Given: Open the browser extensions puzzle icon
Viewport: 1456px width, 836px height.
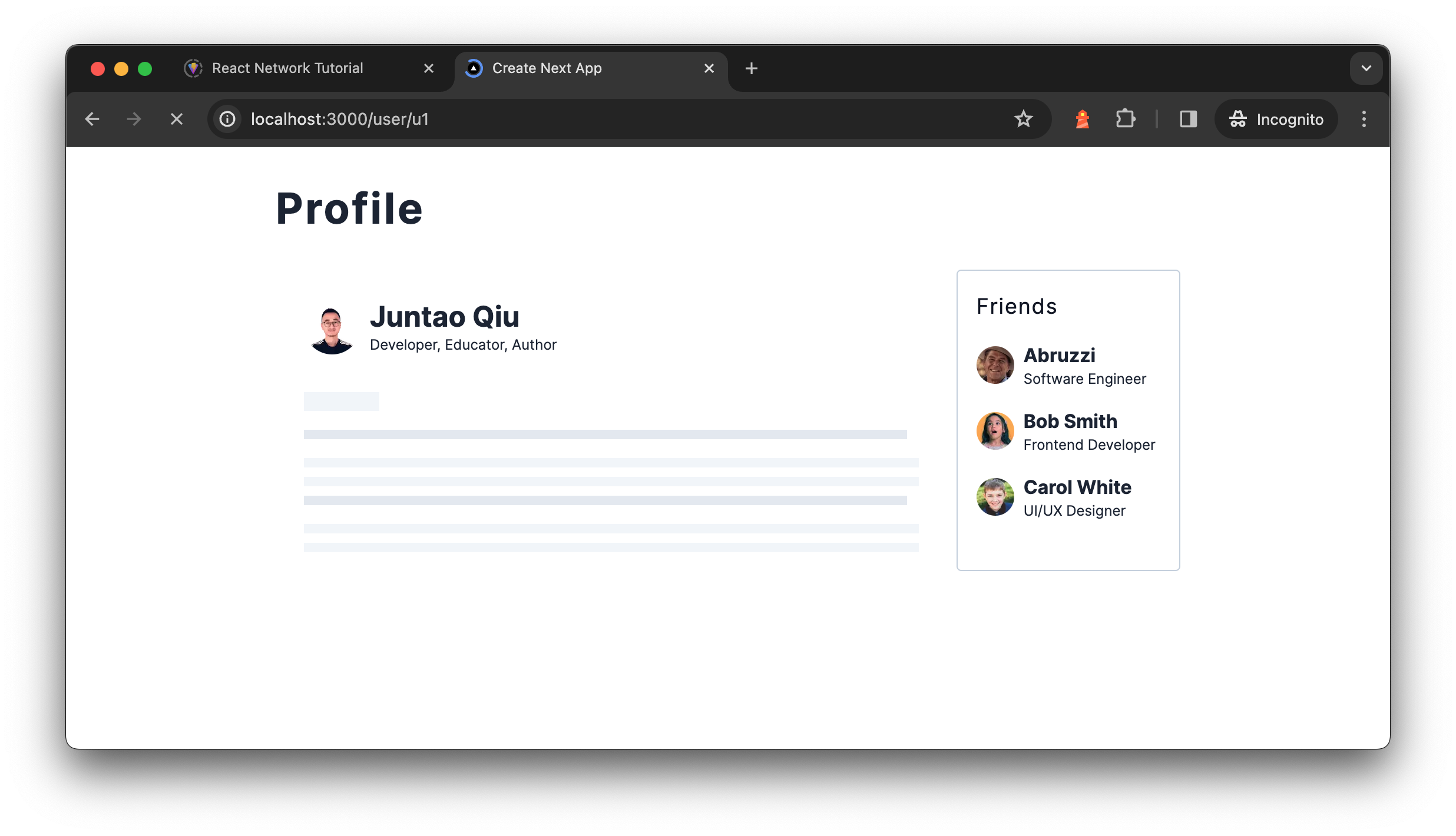Looking at the screenshot, I should [1126, 119].
